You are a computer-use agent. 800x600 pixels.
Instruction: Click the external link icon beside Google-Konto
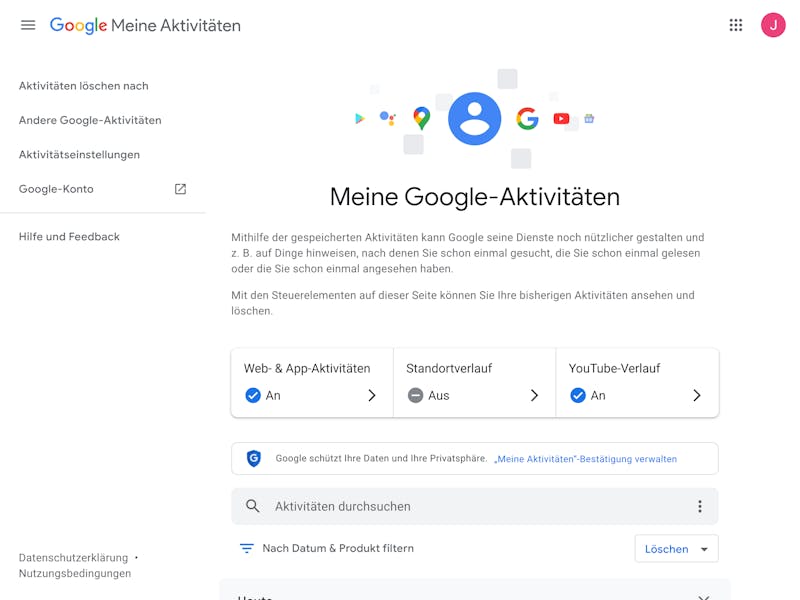pos(180,189)
